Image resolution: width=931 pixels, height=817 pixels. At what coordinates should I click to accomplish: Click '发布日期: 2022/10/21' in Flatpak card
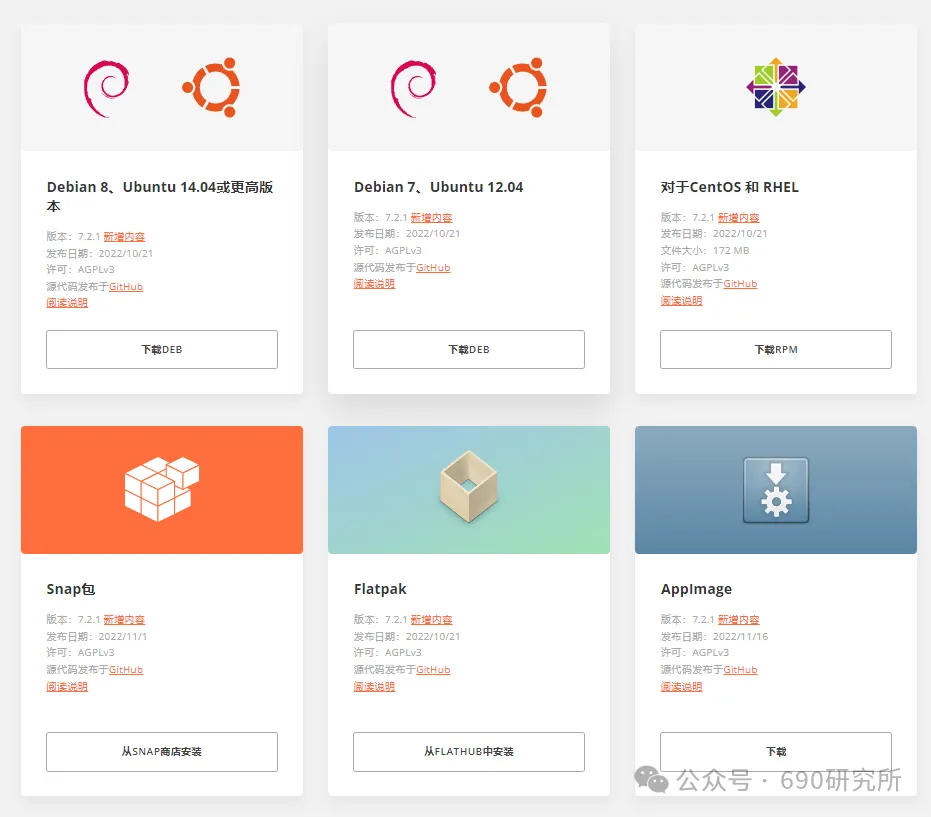(x=407, y=636)
